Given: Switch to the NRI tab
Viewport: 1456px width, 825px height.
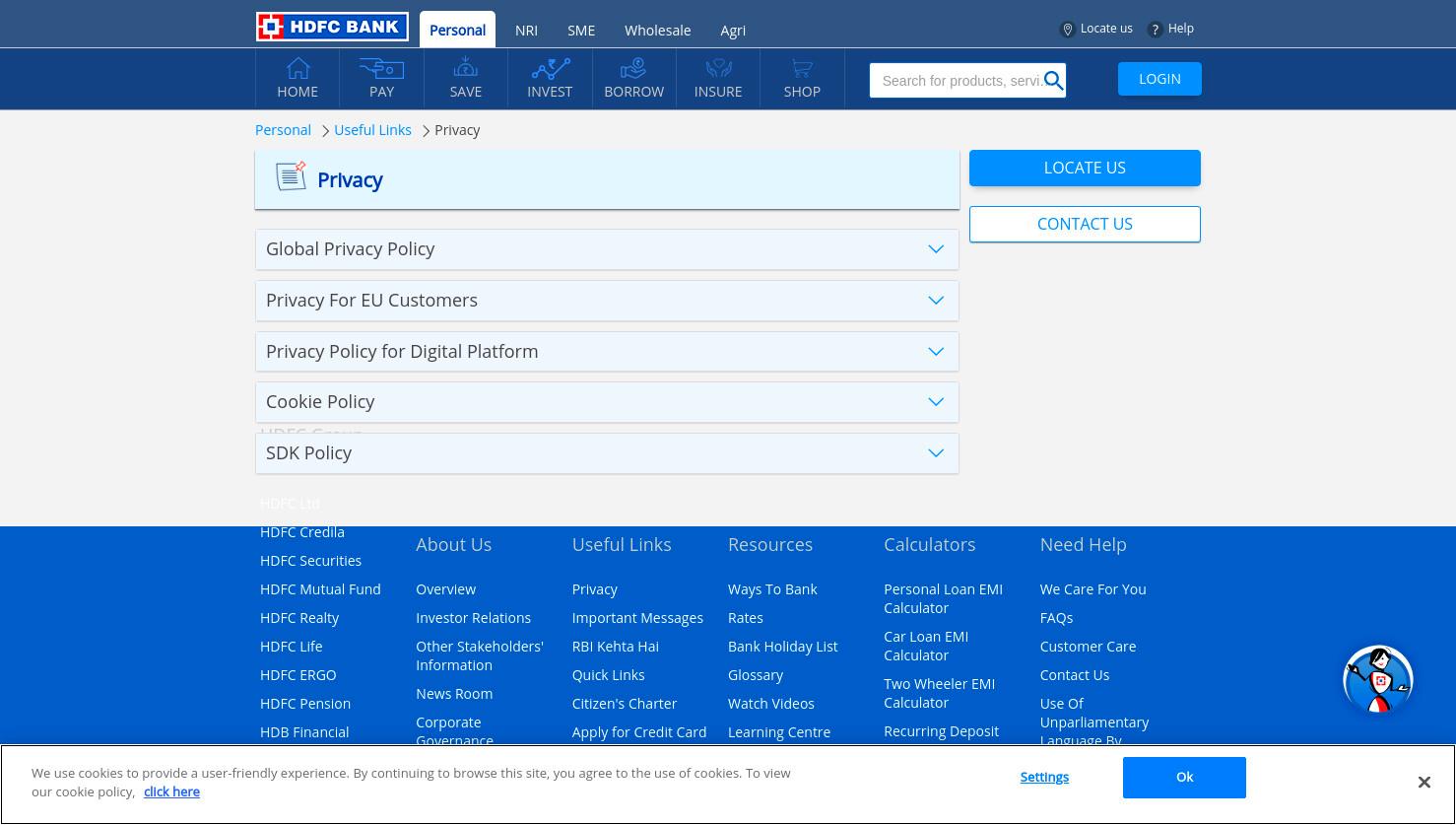Looking at the screenshot, I should [x=526, y=31].
